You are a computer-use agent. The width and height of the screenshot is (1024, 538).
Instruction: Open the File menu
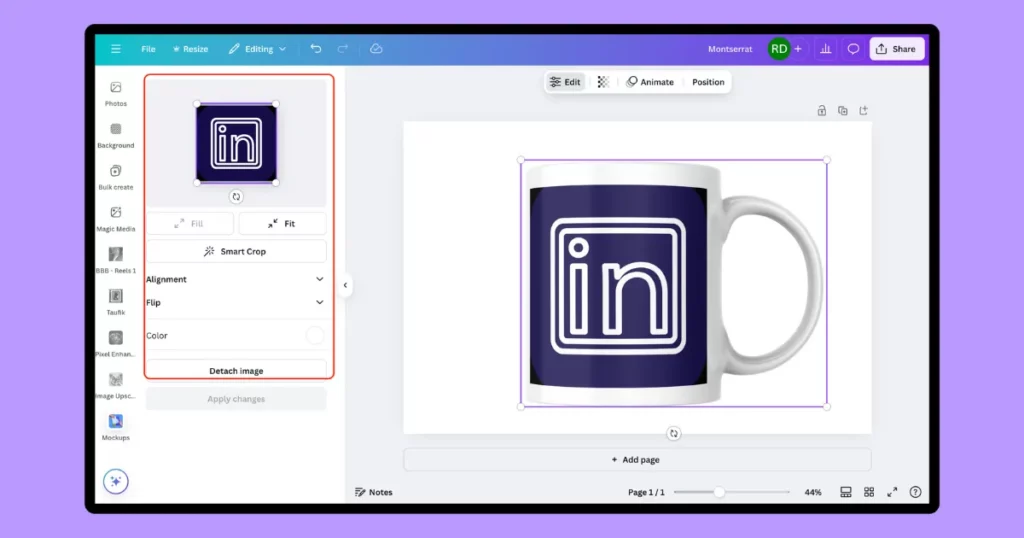148,48
